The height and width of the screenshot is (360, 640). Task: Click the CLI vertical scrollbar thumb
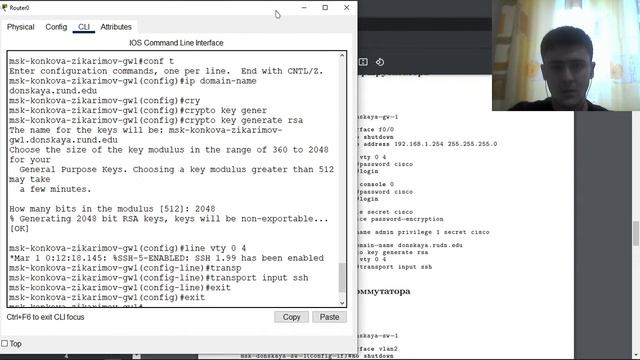pos(342,278)
